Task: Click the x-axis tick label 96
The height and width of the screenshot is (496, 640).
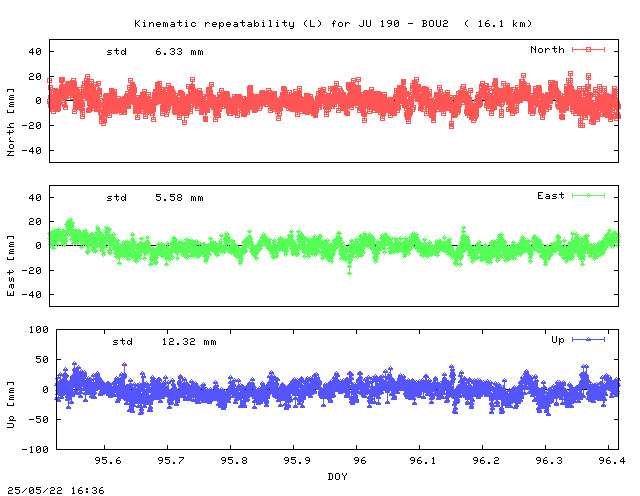Action: 360,460
